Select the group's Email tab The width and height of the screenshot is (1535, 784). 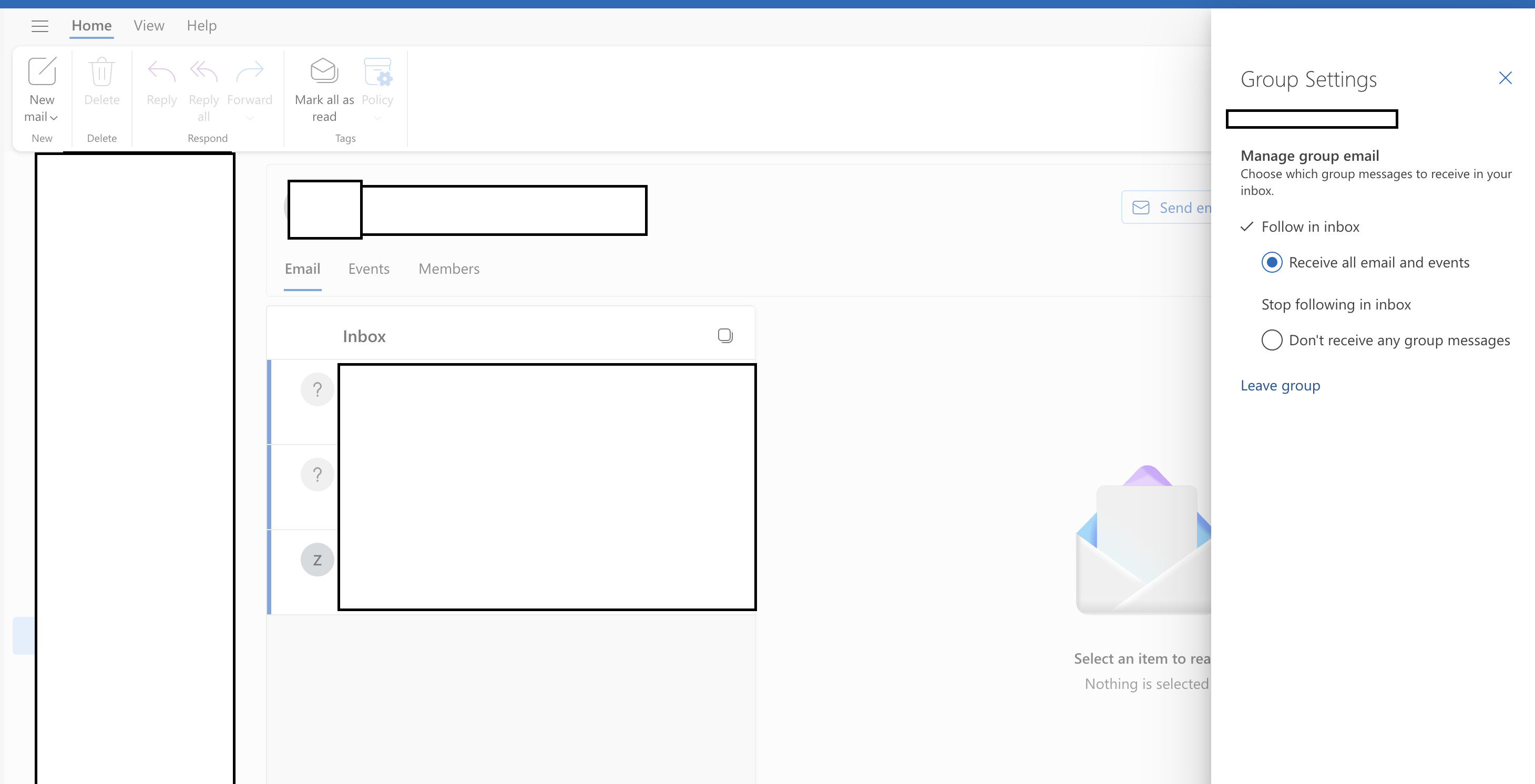303,269
